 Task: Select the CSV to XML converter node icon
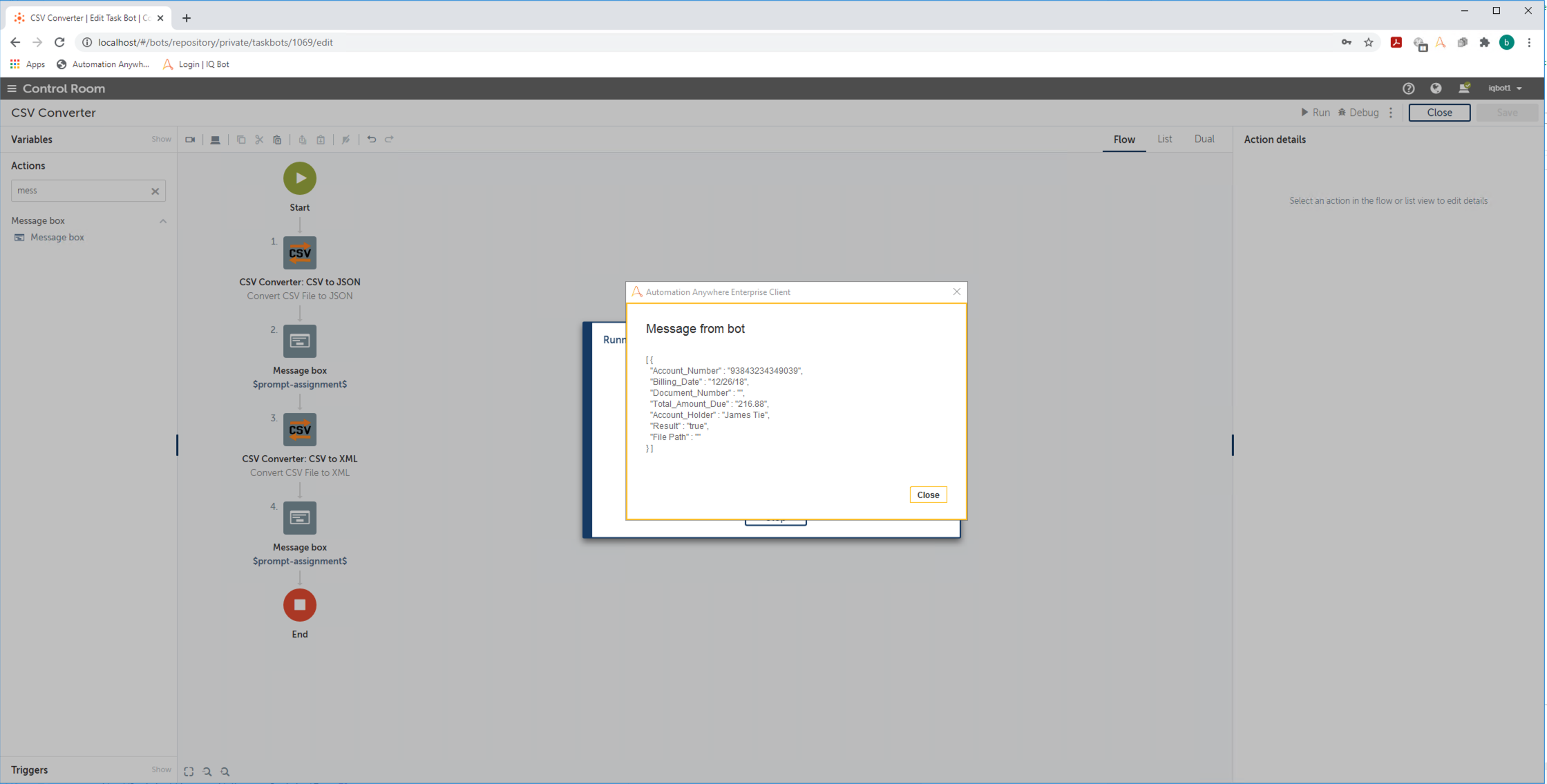click(x=299, y=430)
